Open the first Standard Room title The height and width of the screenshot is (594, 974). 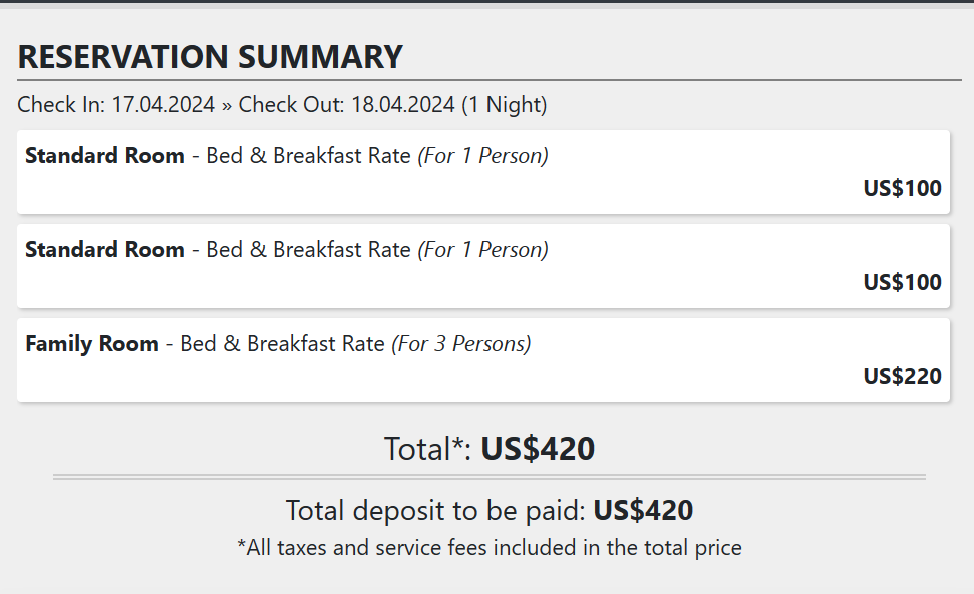point(105,156)
